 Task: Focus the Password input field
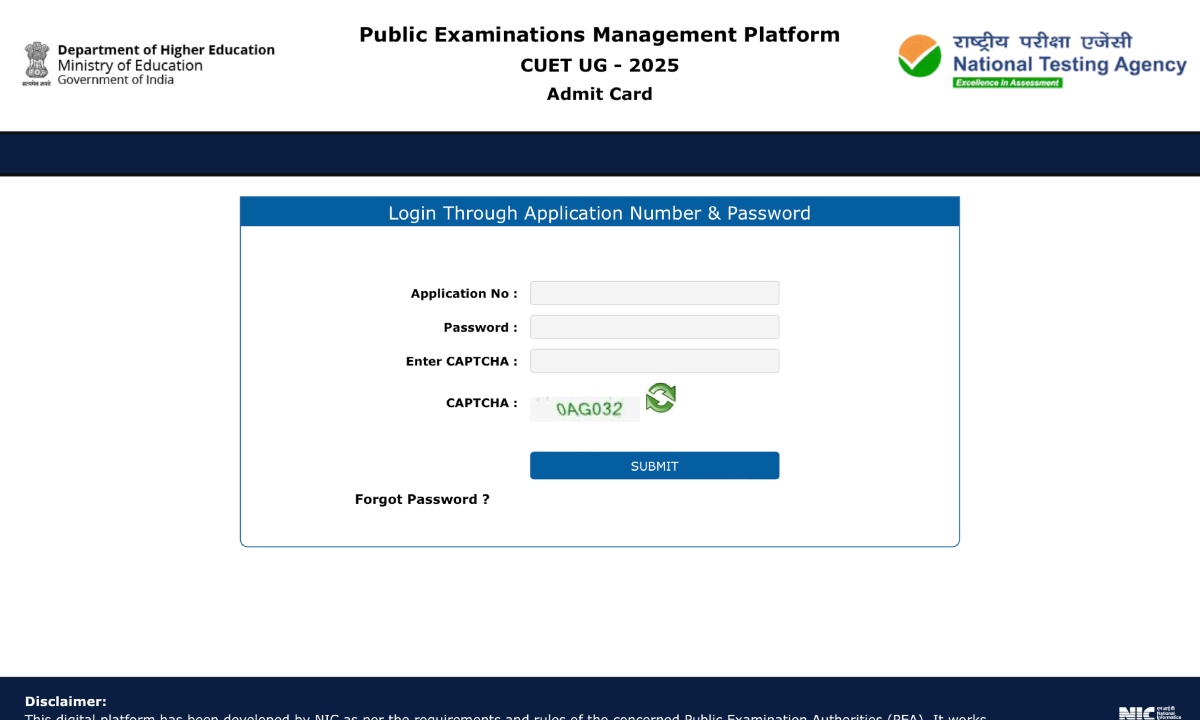[654, 327]
